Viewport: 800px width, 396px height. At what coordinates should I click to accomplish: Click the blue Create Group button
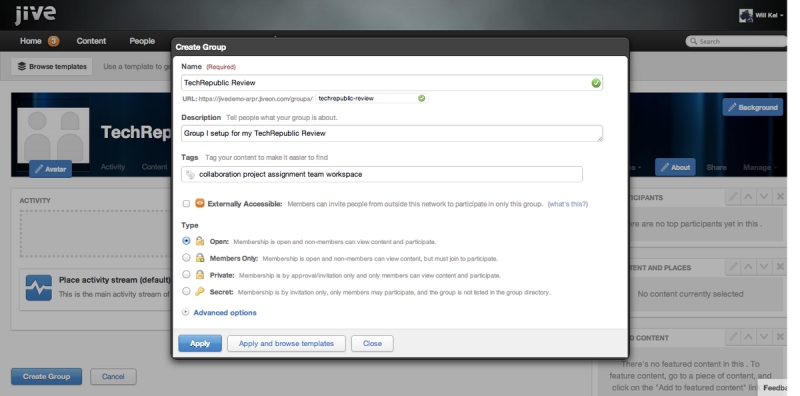(x=46, y=377)
